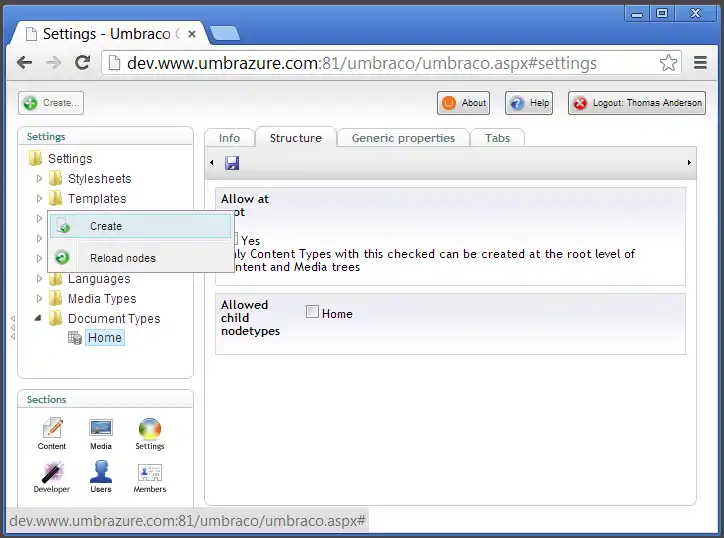Image resolution: width=724 pixels, height=538 pixels.
Task: Select the Media Types tree item
Action: [102, 299]
